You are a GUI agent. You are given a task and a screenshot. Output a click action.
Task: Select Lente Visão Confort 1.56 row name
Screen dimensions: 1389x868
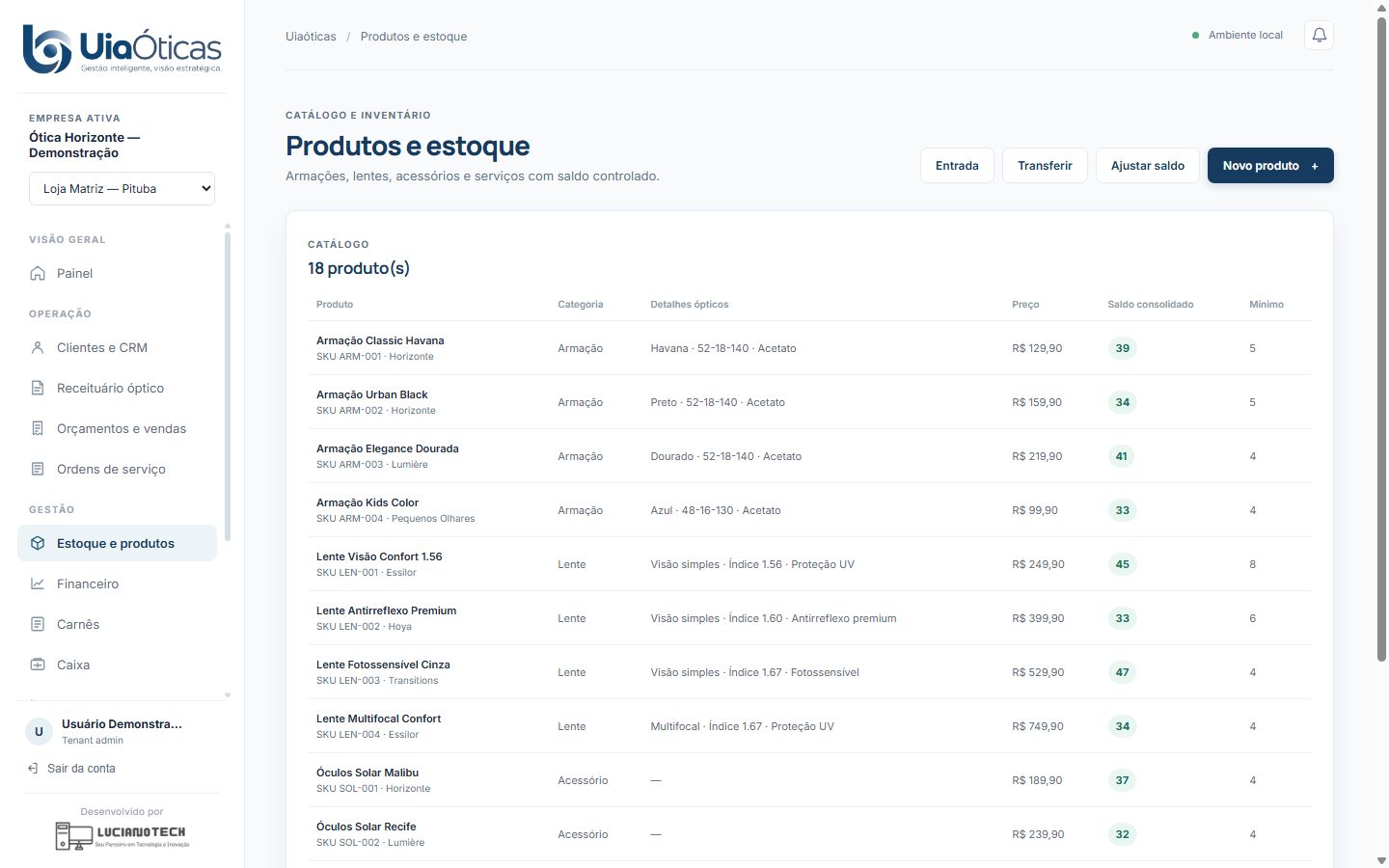click(x=379, y=556)
